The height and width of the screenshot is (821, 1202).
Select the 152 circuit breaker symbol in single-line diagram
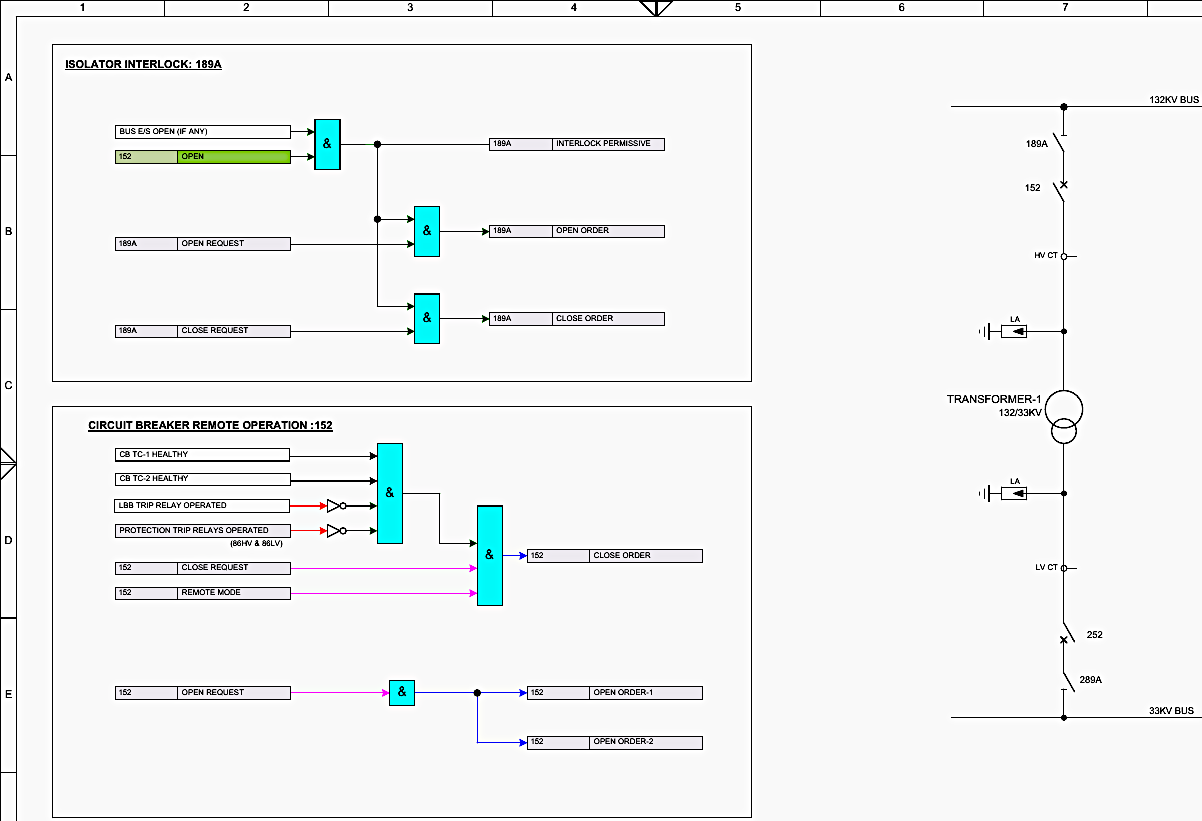1062,190
